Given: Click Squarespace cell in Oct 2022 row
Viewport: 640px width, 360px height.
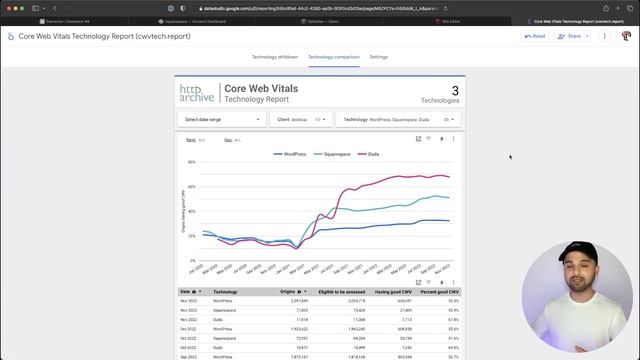Looking at the screenshot, I should point(224,338).
